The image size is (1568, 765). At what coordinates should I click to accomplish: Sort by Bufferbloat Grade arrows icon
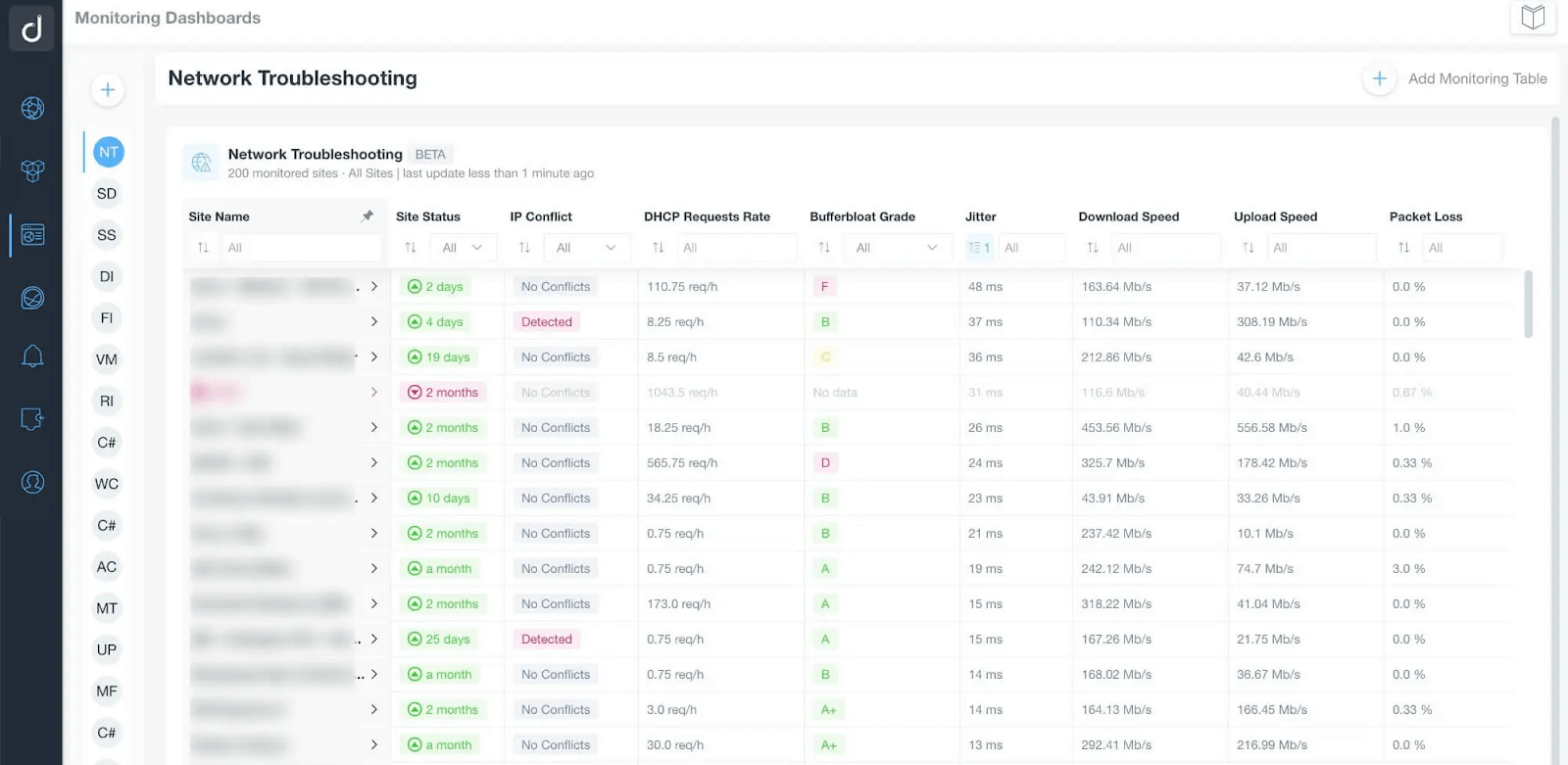click(x=824, y=248)
